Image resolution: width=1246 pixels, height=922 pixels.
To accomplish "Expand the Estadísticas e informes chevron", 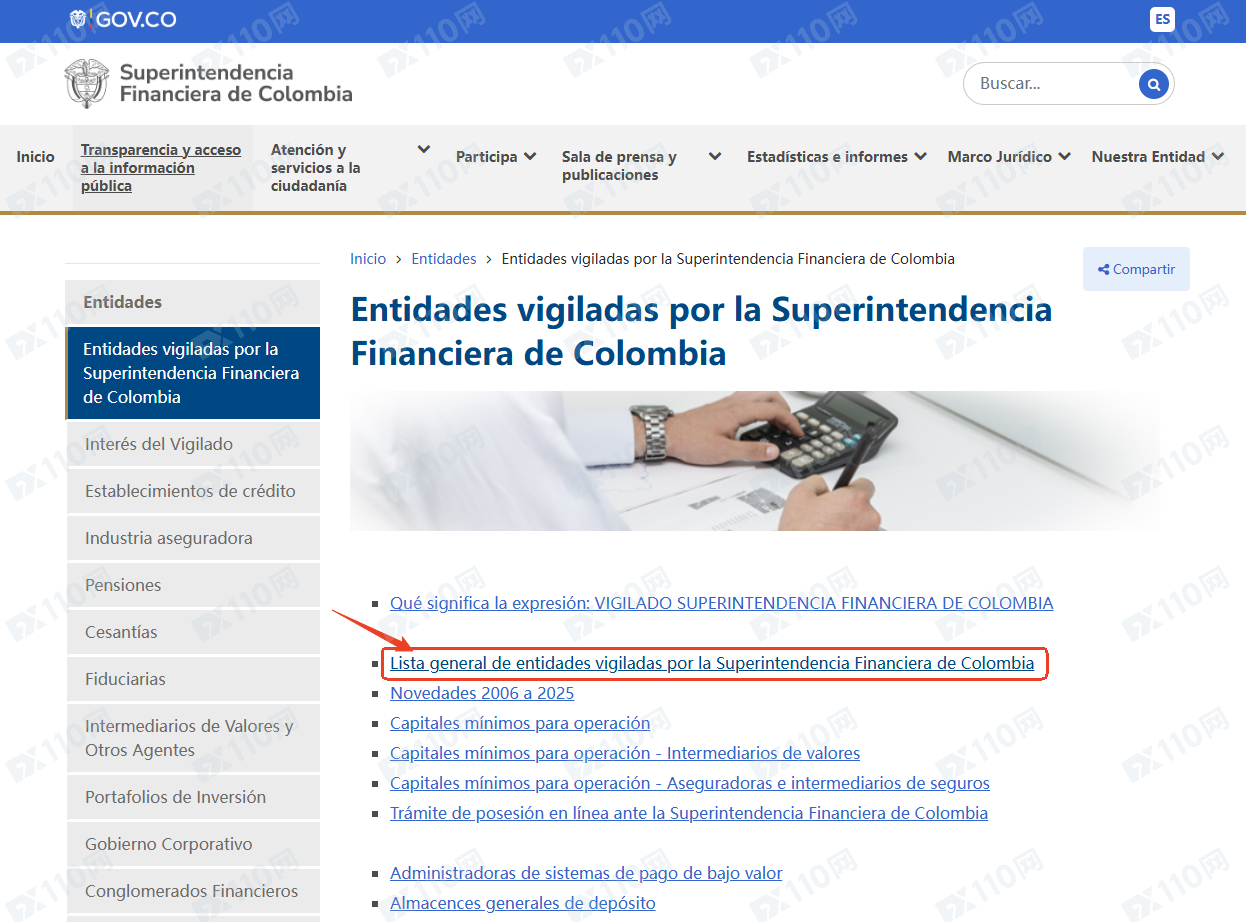I will 920,157.
